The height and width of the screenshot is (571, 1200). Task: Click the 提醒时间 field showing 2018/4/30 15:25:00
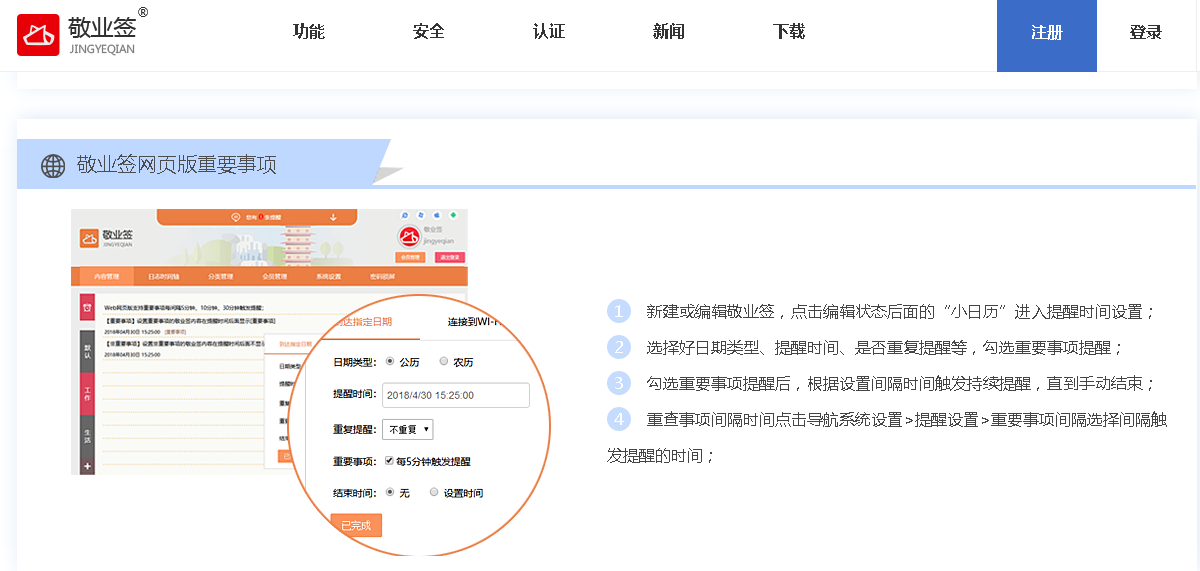(455, 395)
